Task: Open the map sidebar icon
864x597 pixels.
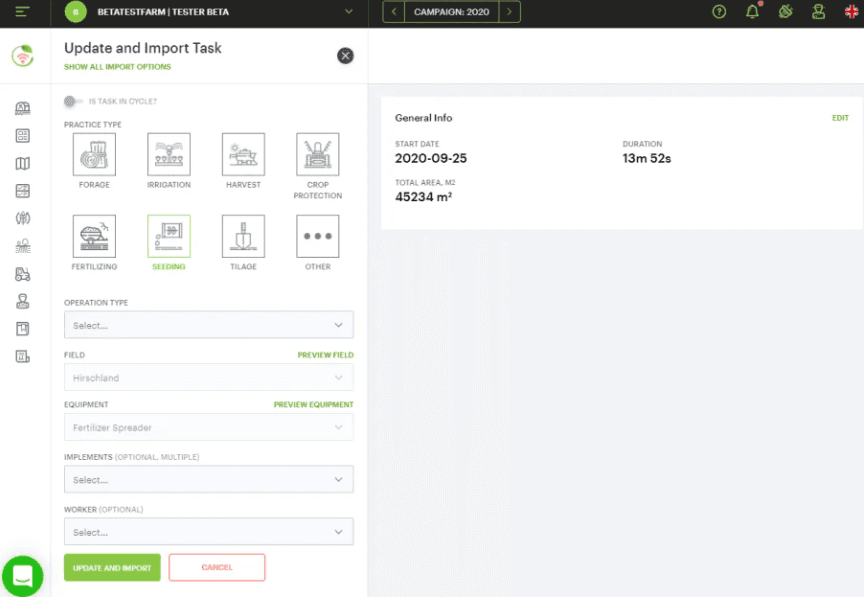Action: (23, 163)
